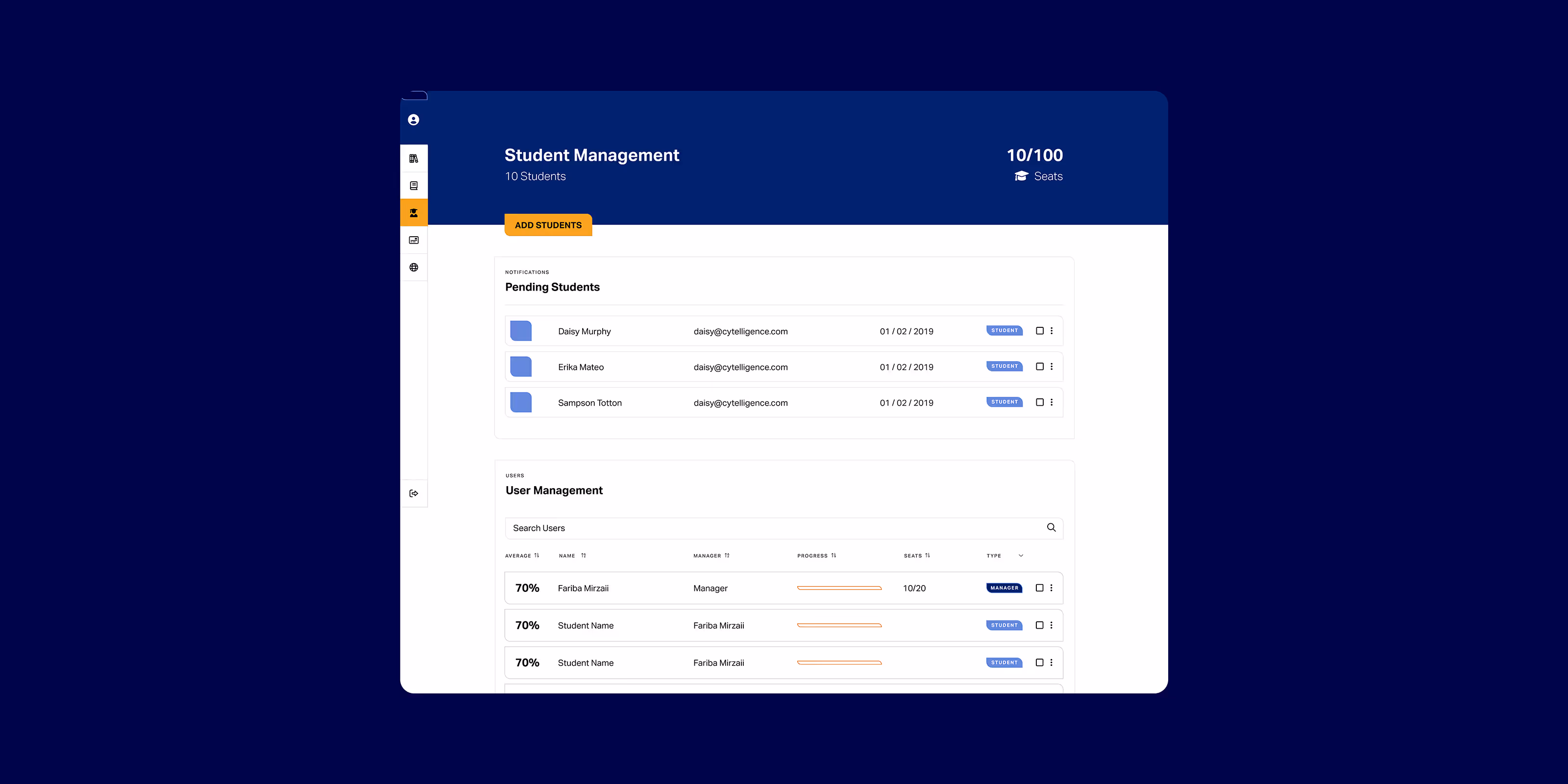This screenshot has height=784, width=1568.
Task: Check the box on Fariba Mirzaii manager row
Action: (x=1040, y=588)
